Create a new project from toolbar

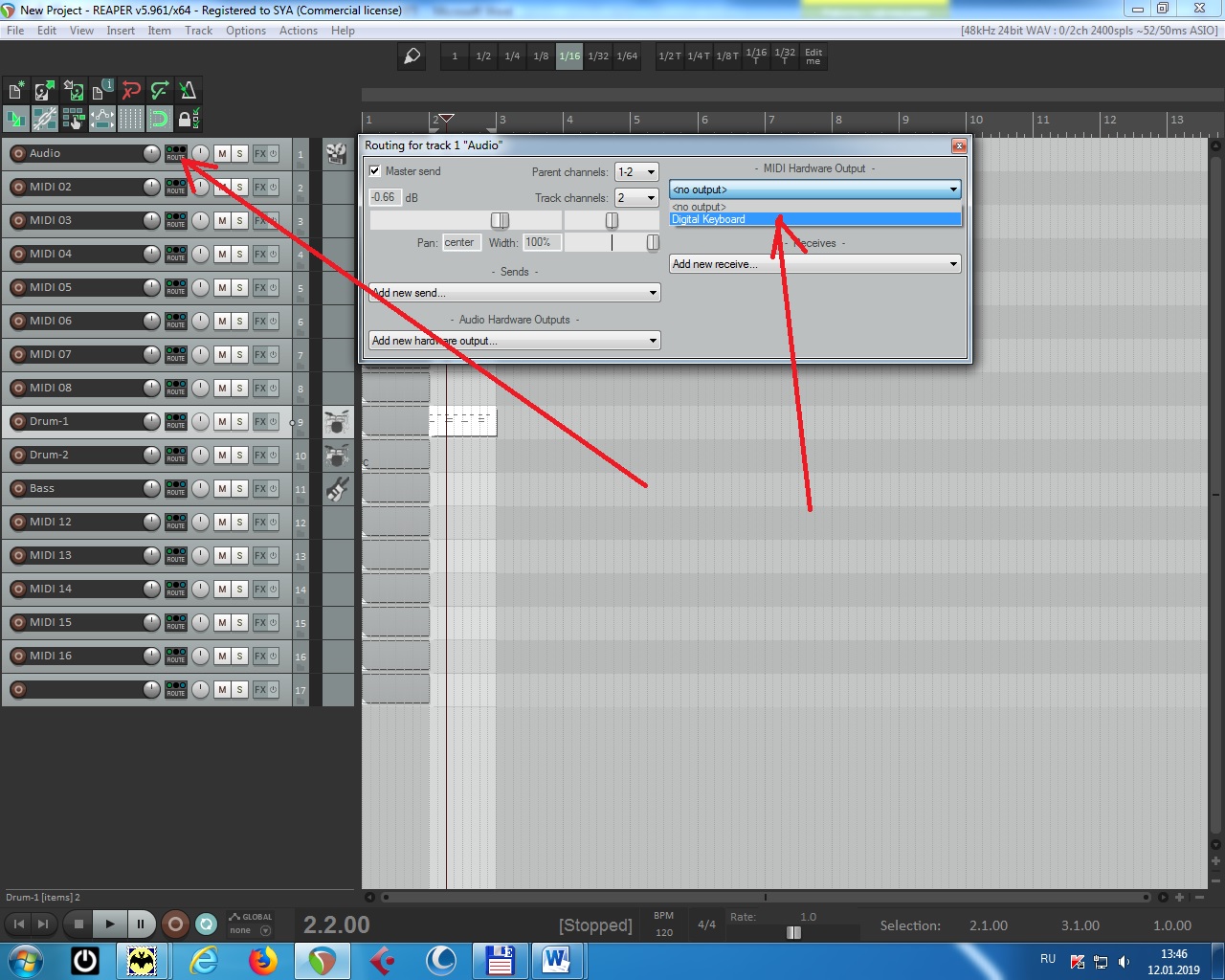click(x=16, y=91)
